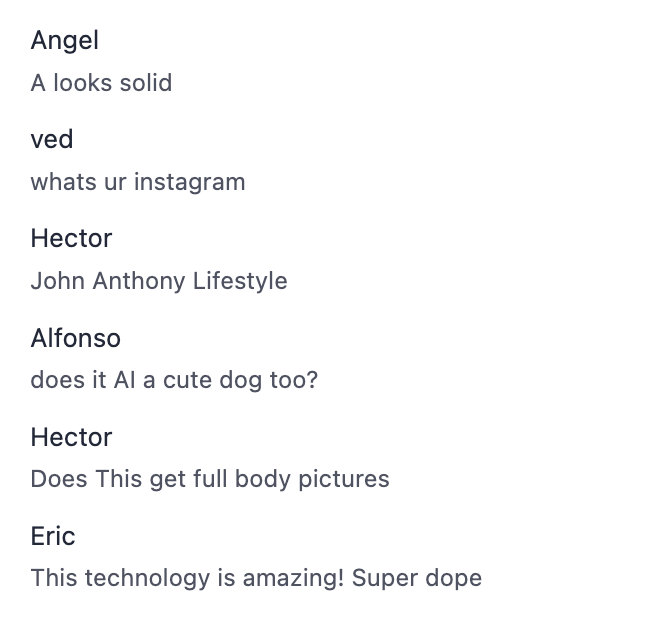Click the Alfonso username

(x=76, y=338)
